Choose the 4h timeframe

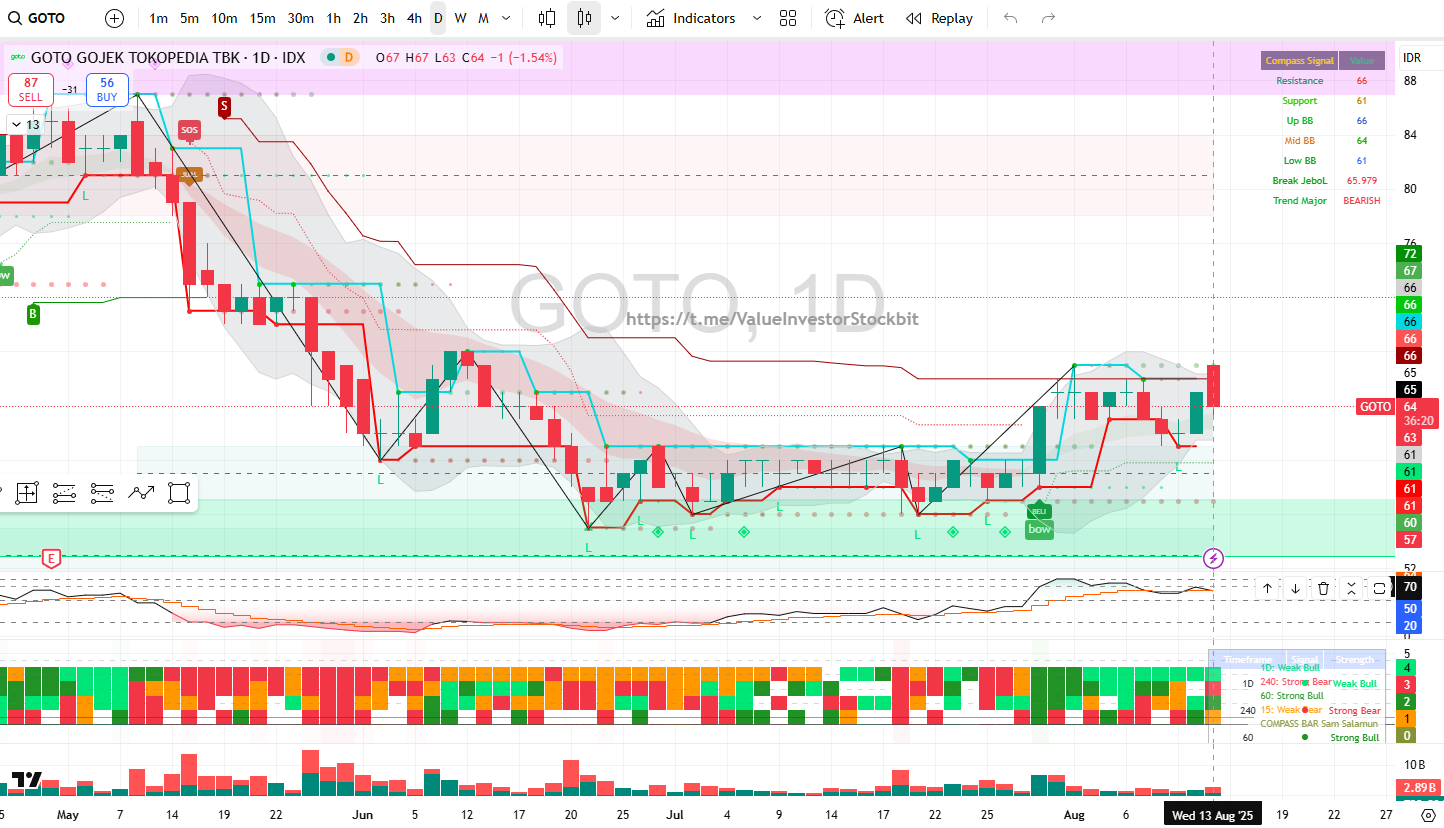[414, 18]
